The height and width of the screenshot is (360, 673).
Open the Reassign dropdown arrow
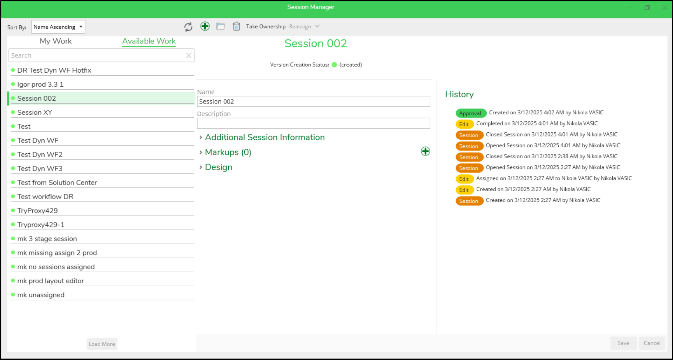[x=317, y=27]
